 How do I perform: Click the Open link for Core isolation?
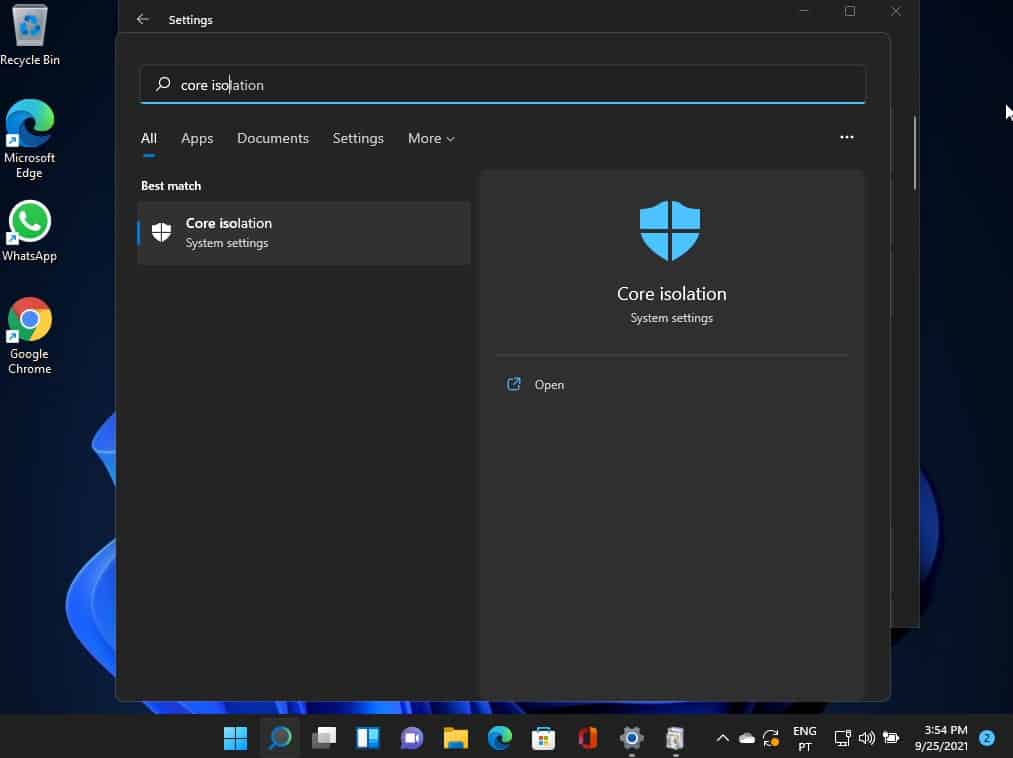tap(549, 385)
